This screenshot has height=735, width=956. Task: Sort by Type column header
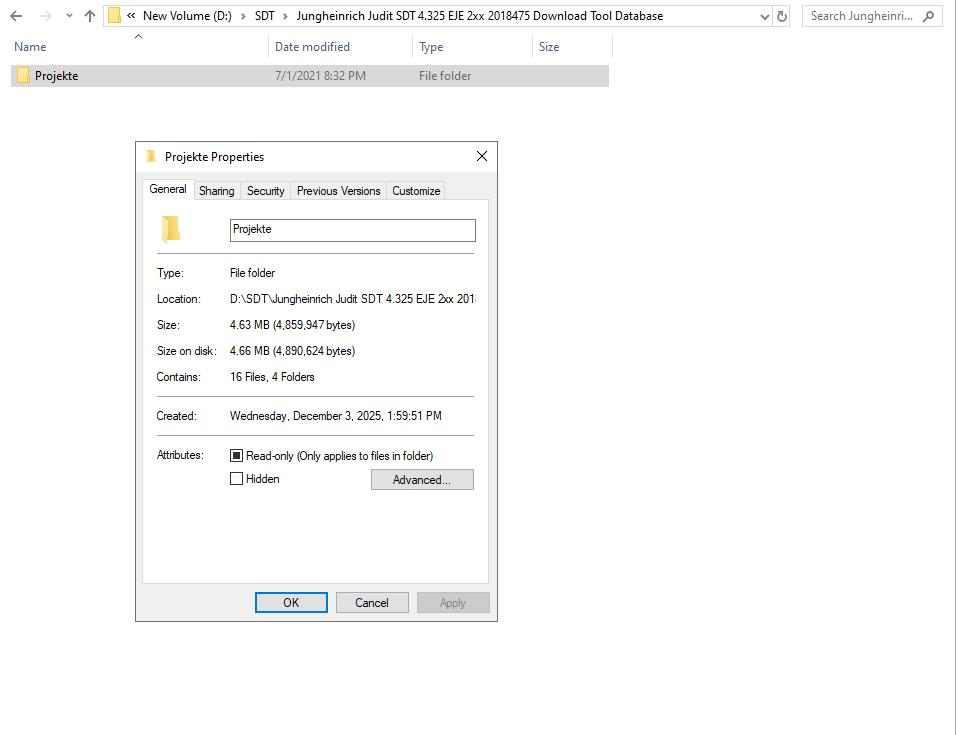tap(431, 47)
